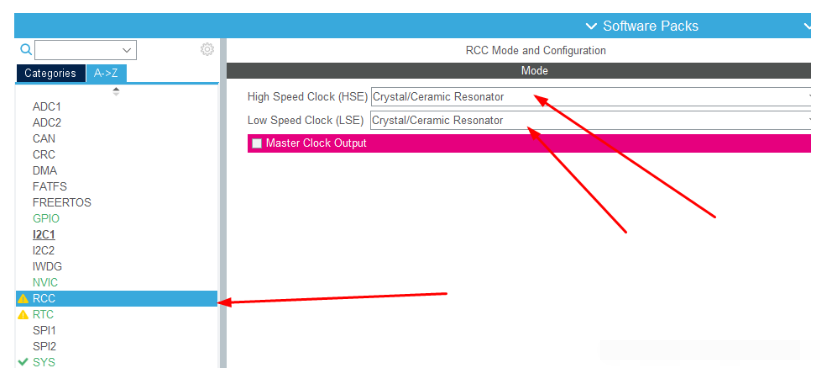Select FREERTOS in the list
824x374 pixels.
[x=61, y=203]
